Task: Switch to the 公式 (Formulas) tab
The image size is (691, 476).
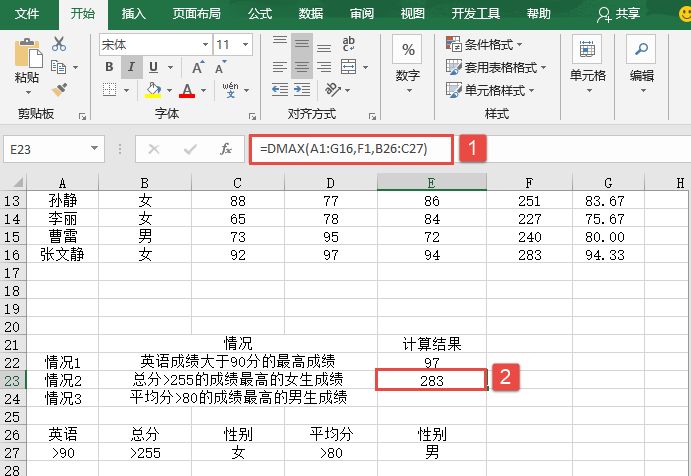Action: (259, 14)
